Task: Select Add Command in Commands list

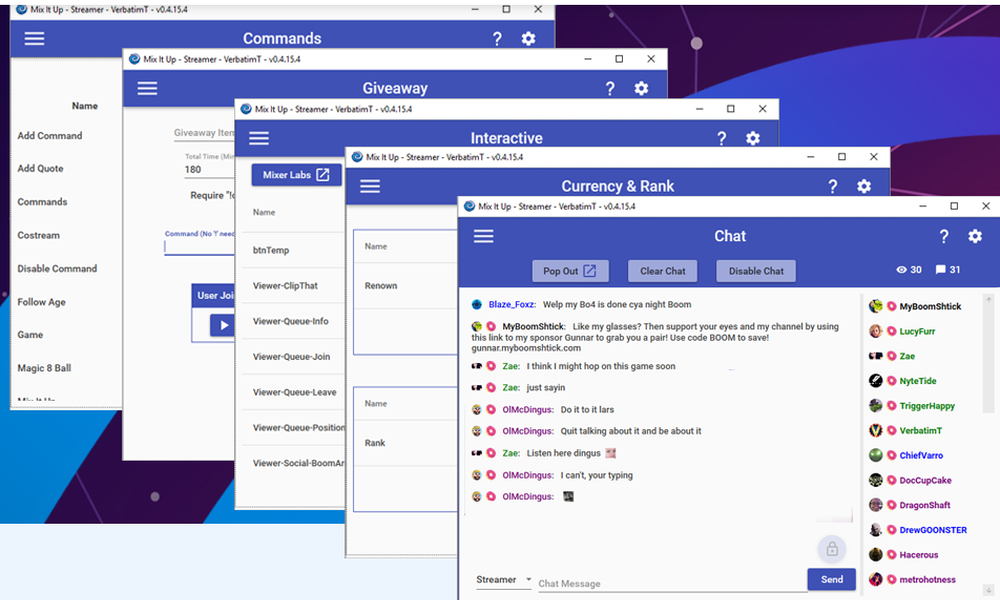Action: click(x=50, y=136)
